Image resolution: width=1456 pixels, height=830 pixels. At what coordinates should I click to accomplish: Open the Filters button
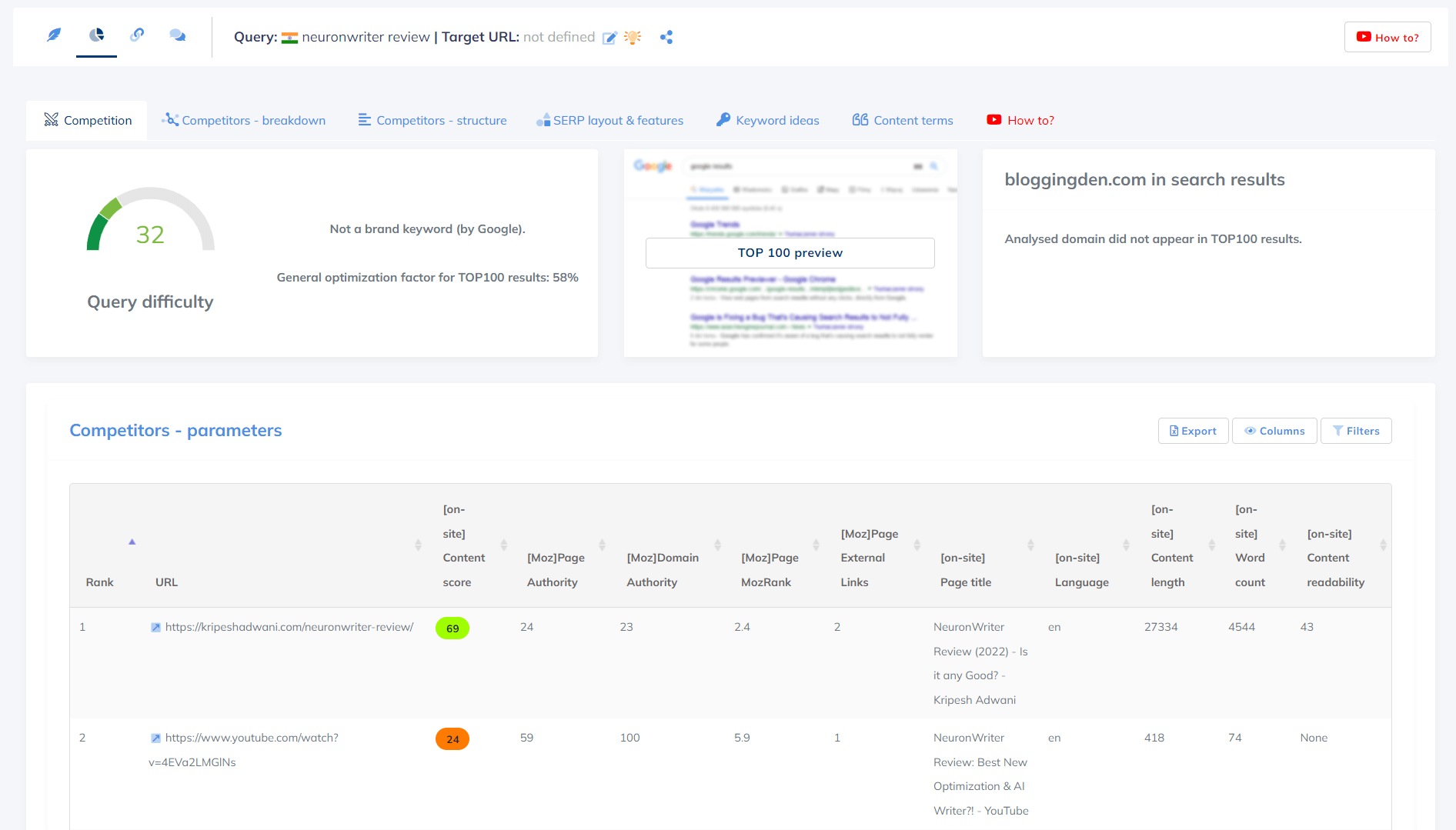1356,431
